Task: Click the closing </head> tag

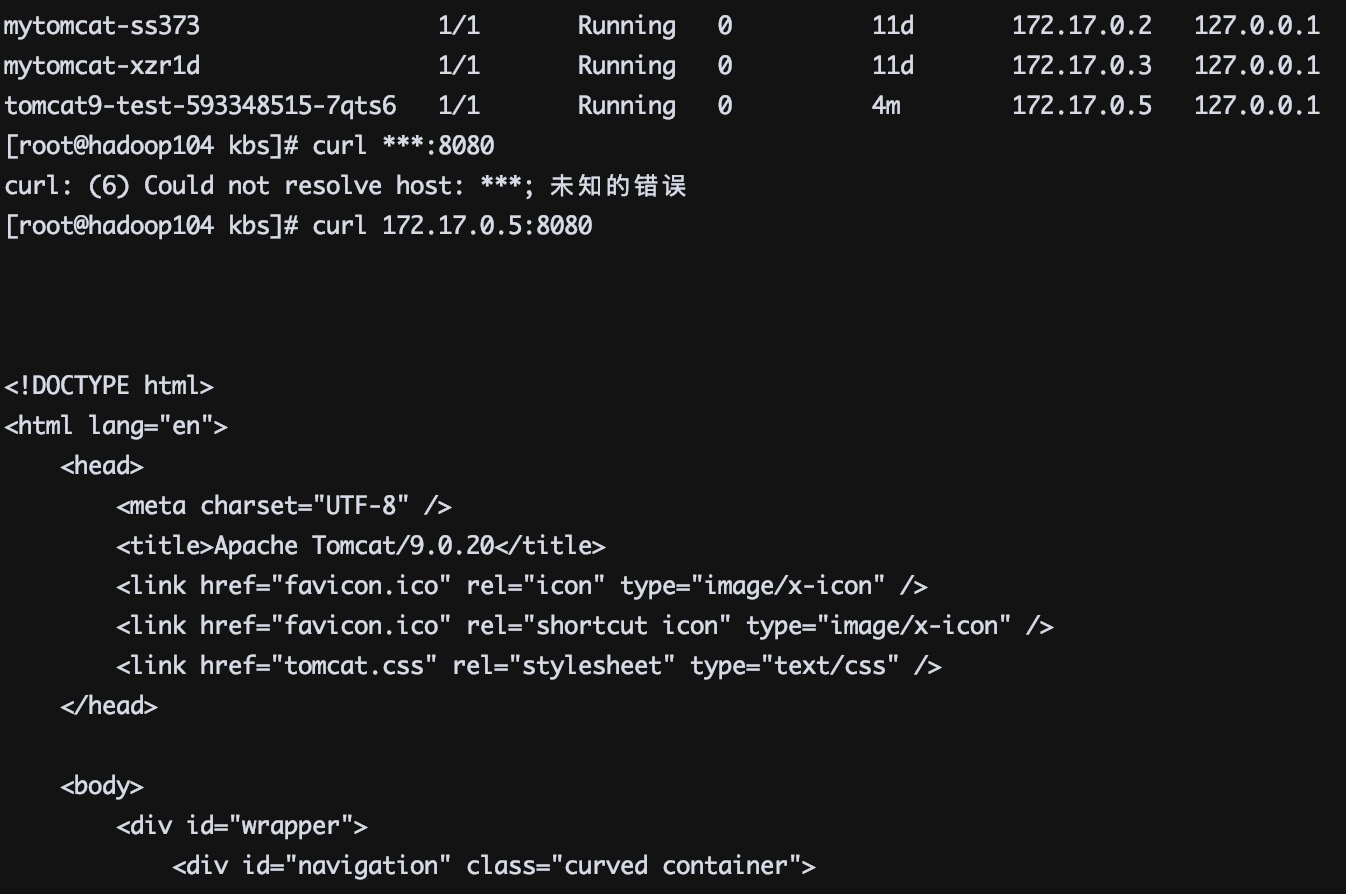Action: (x=109, y=705)
